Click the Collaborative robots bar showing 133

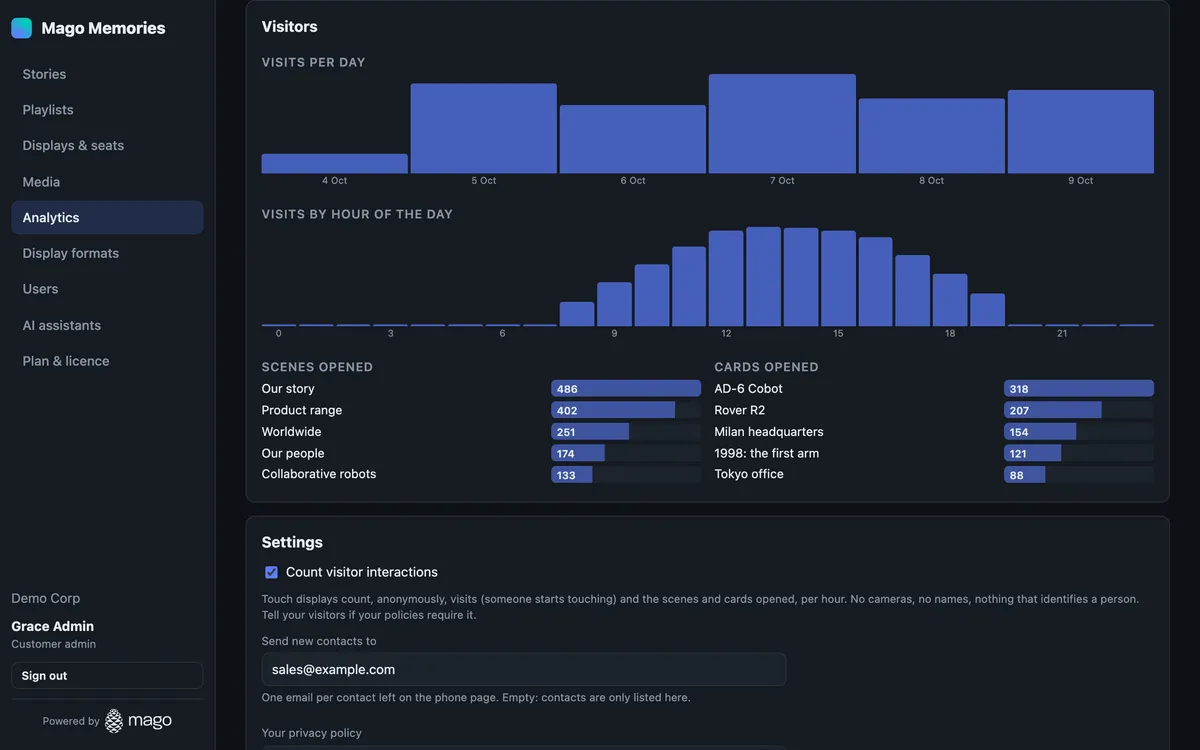point(572,475)
